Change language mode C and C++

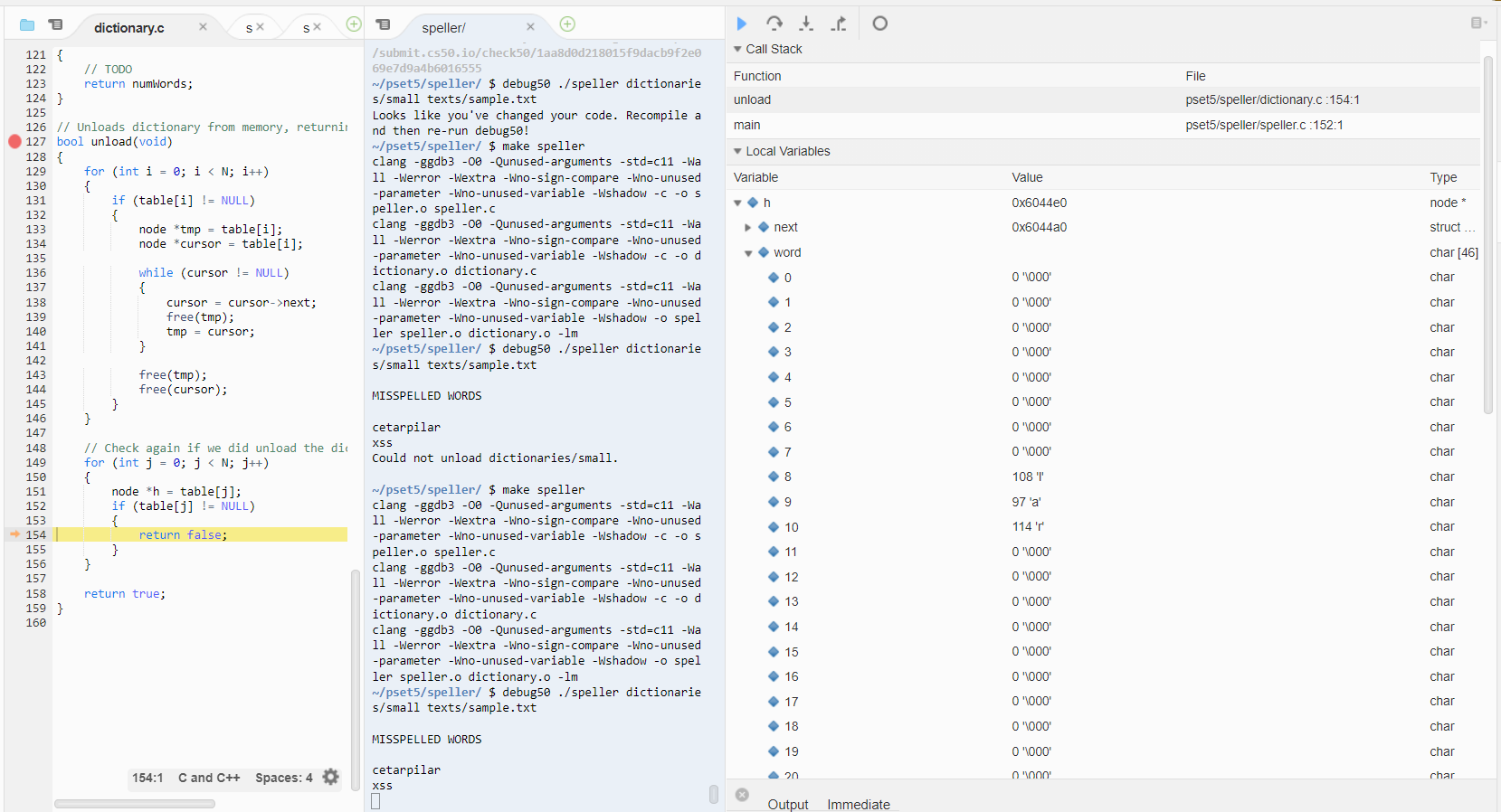(x=209, y=778)
